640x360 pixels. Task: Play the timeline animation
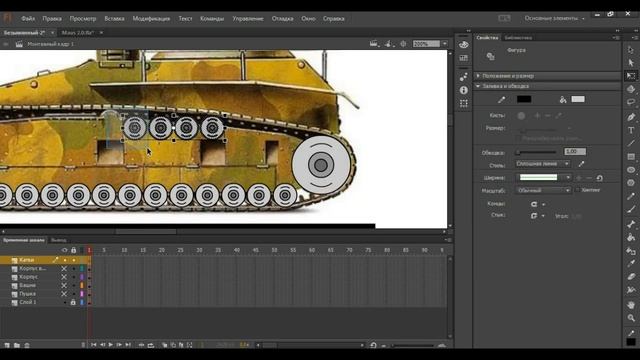point(111,345)
